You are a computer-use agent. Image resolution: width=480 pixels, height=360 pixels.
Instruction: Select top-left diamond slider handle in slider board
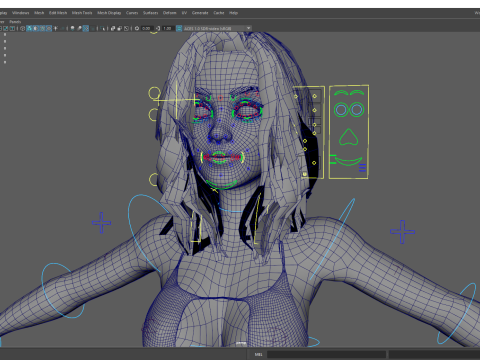pyautogui.click(x=296, y=96)
